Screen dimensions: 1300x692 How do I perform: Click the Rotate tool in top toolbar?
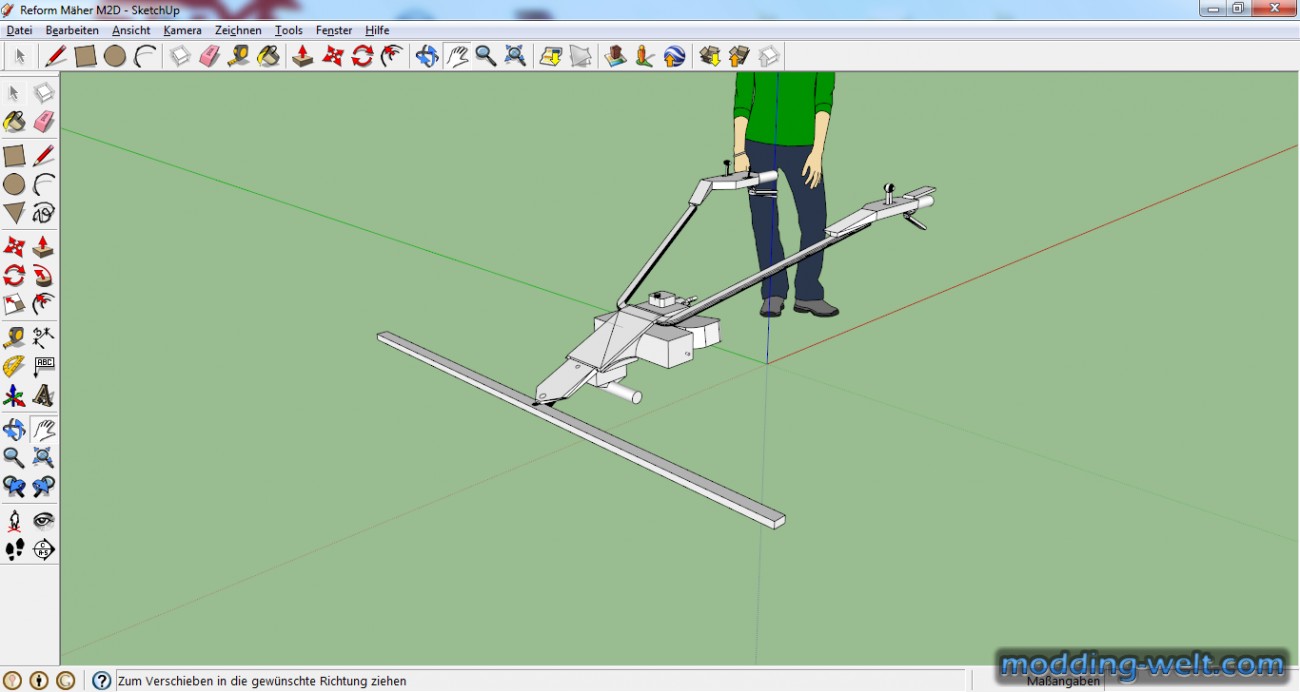point(362,56)
